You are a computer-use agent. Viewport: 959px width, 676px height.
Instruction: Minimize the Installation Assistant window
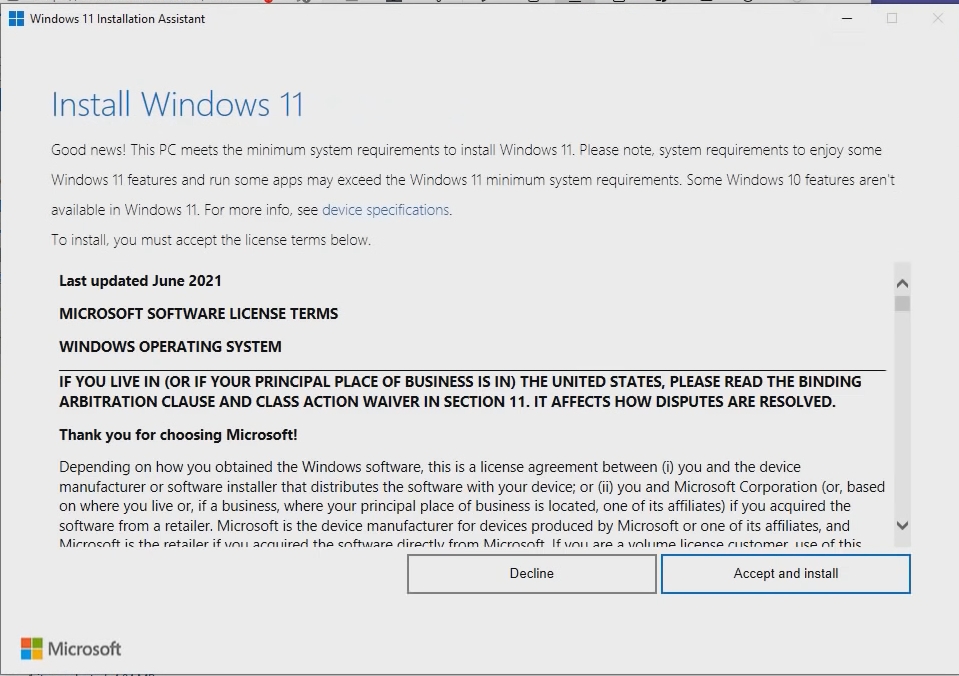(x=846, y=18)
